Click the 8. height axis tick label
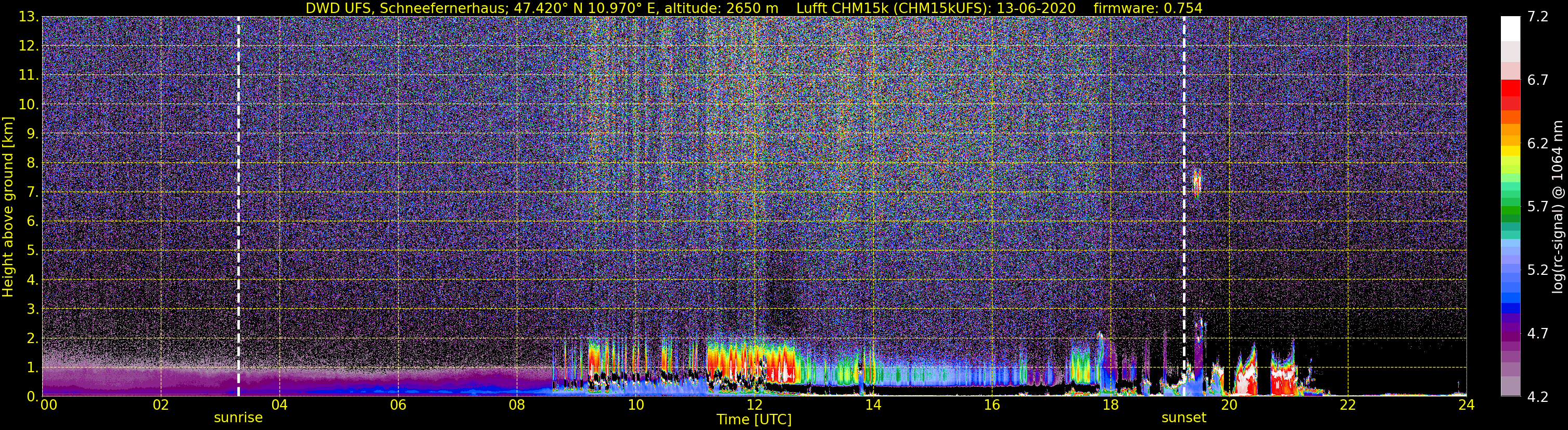 [33, 163]
